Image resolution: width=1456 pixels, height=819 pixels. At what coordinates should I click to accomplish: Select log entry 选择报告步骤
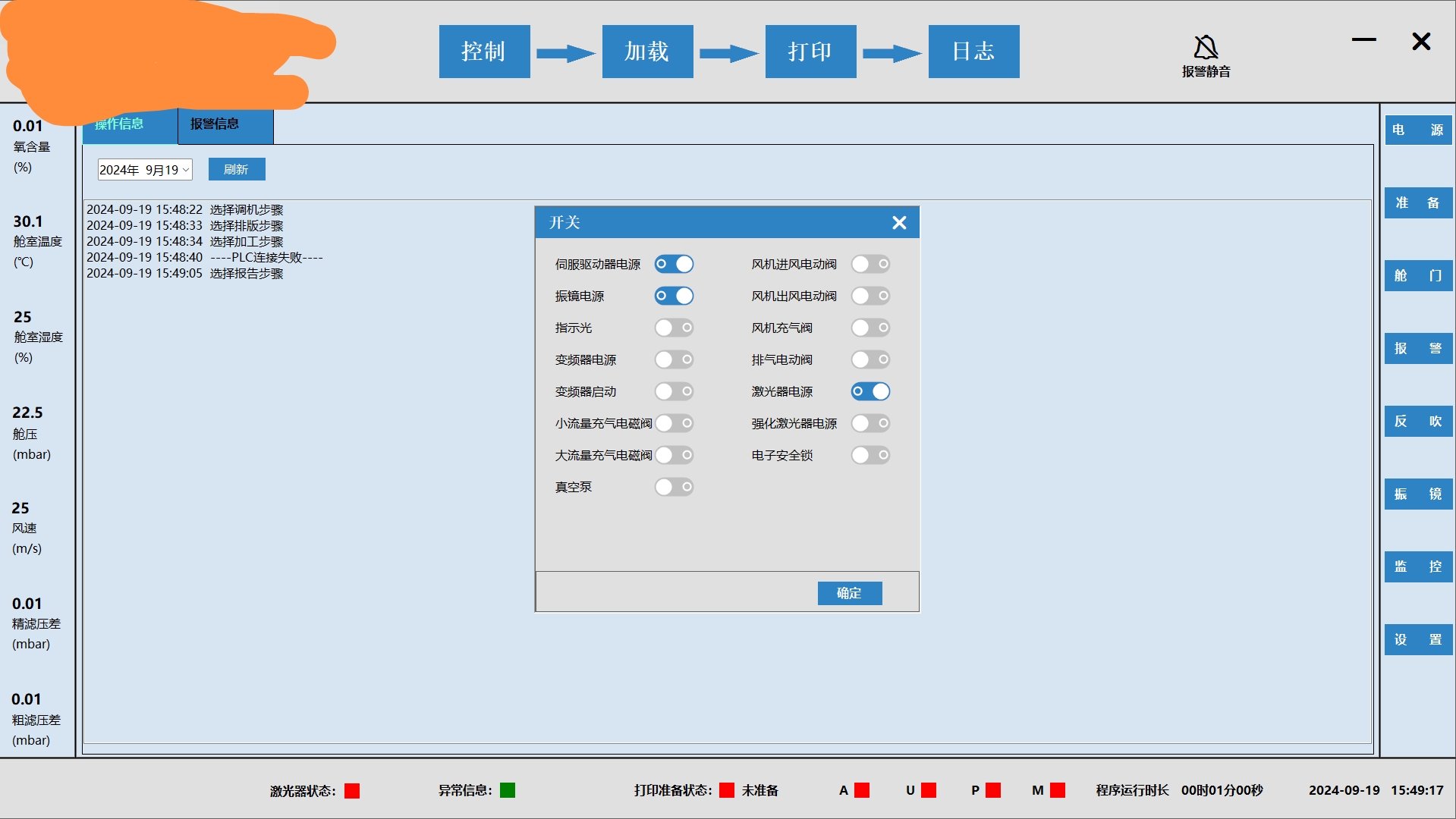pos(185,273)
